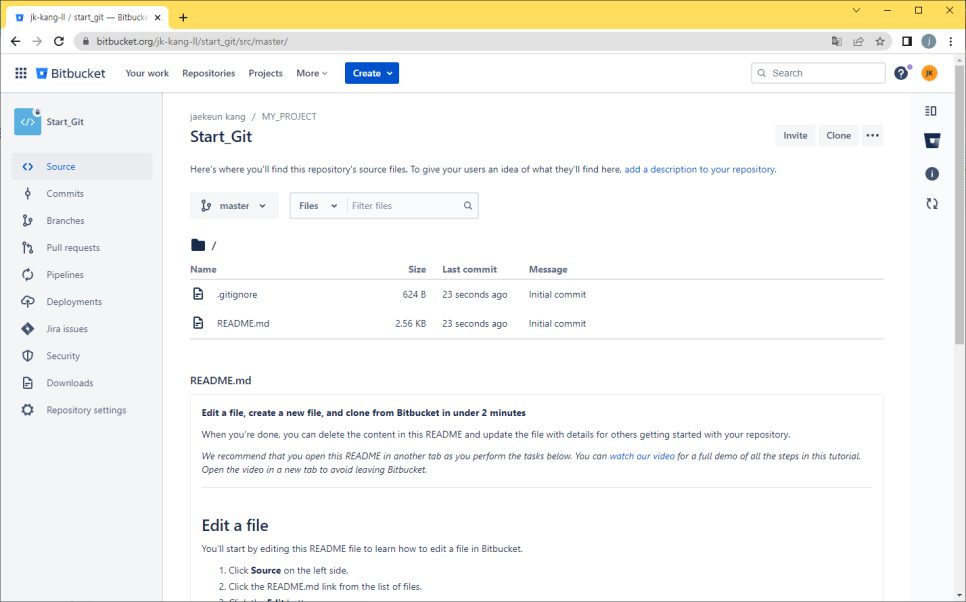Bookmark page with the star icon
Screen dimensions: 966x602
(880, 41)
